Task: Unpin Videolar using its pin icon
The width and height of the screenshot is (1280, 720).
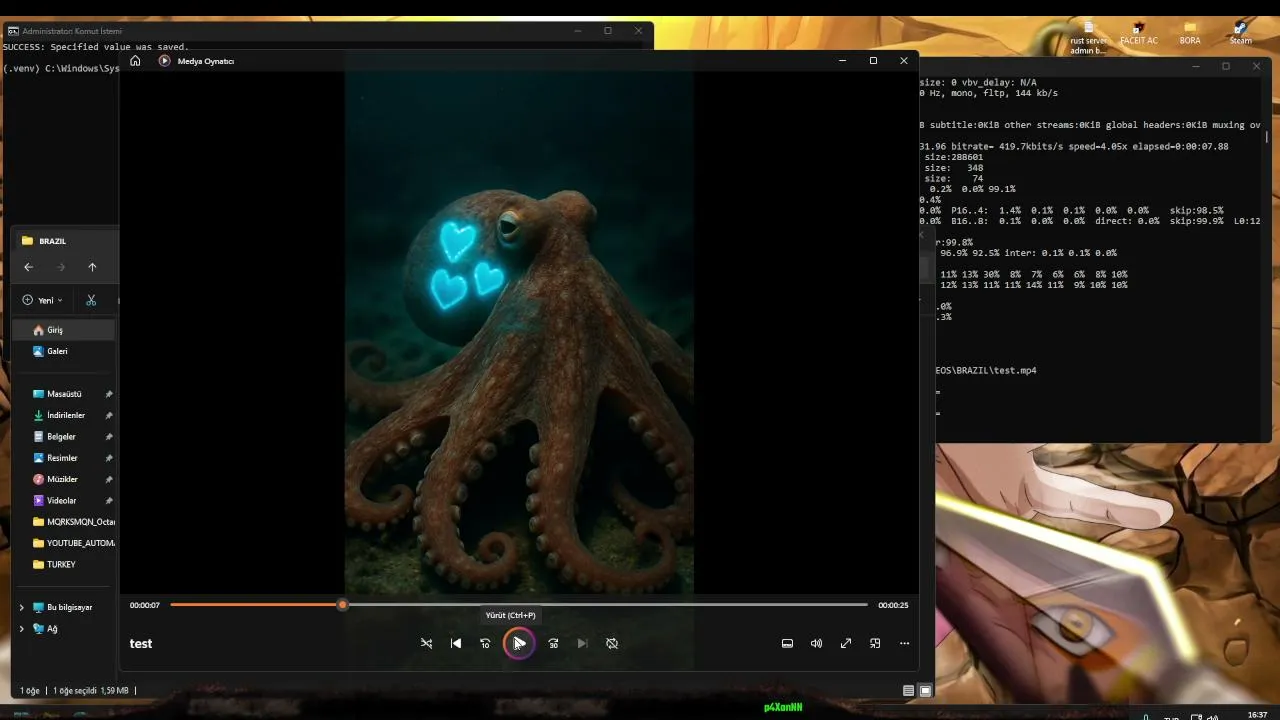Action: click(x=109, y=500)
